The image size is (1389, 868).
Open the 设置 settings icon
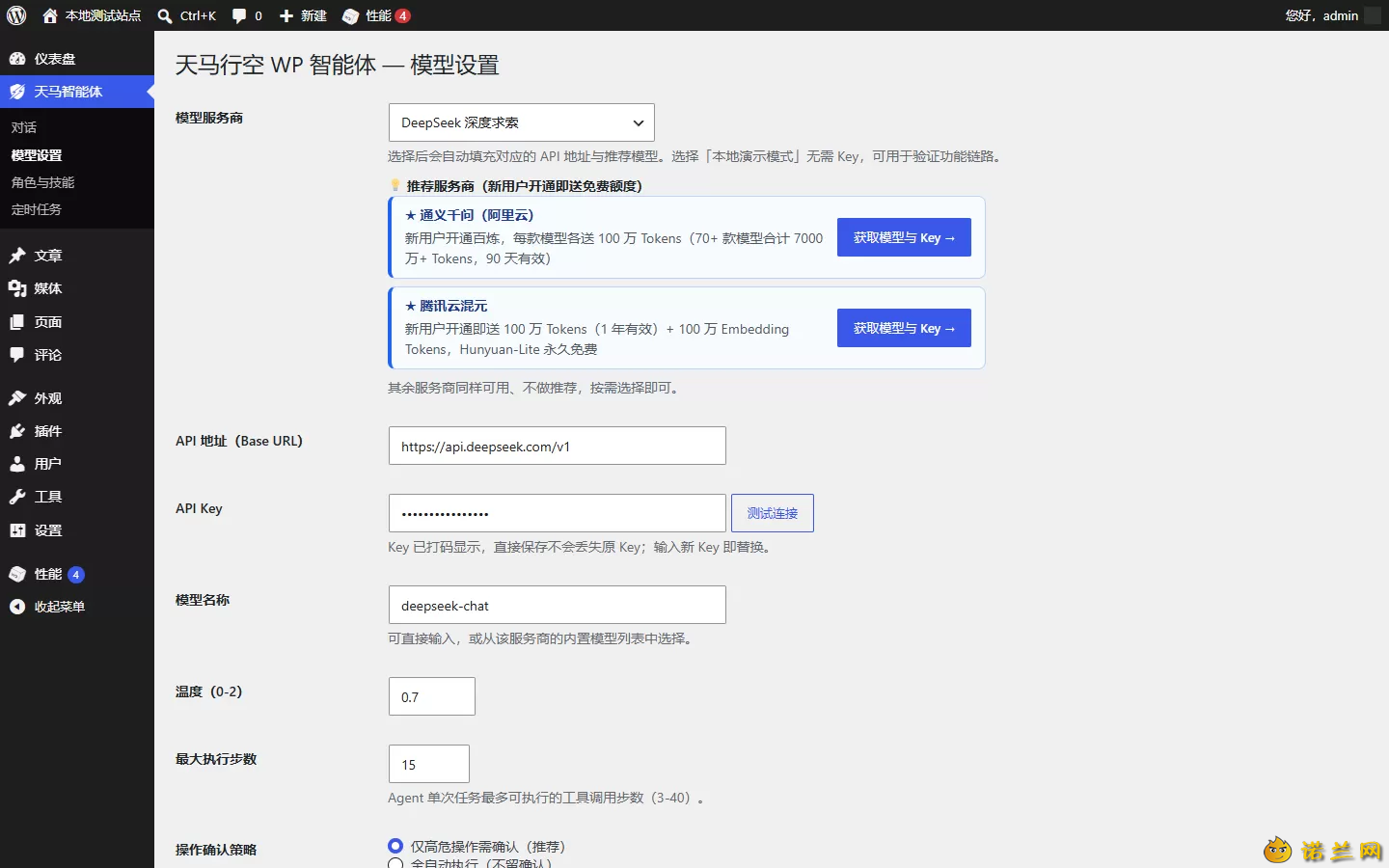[17, 530]
